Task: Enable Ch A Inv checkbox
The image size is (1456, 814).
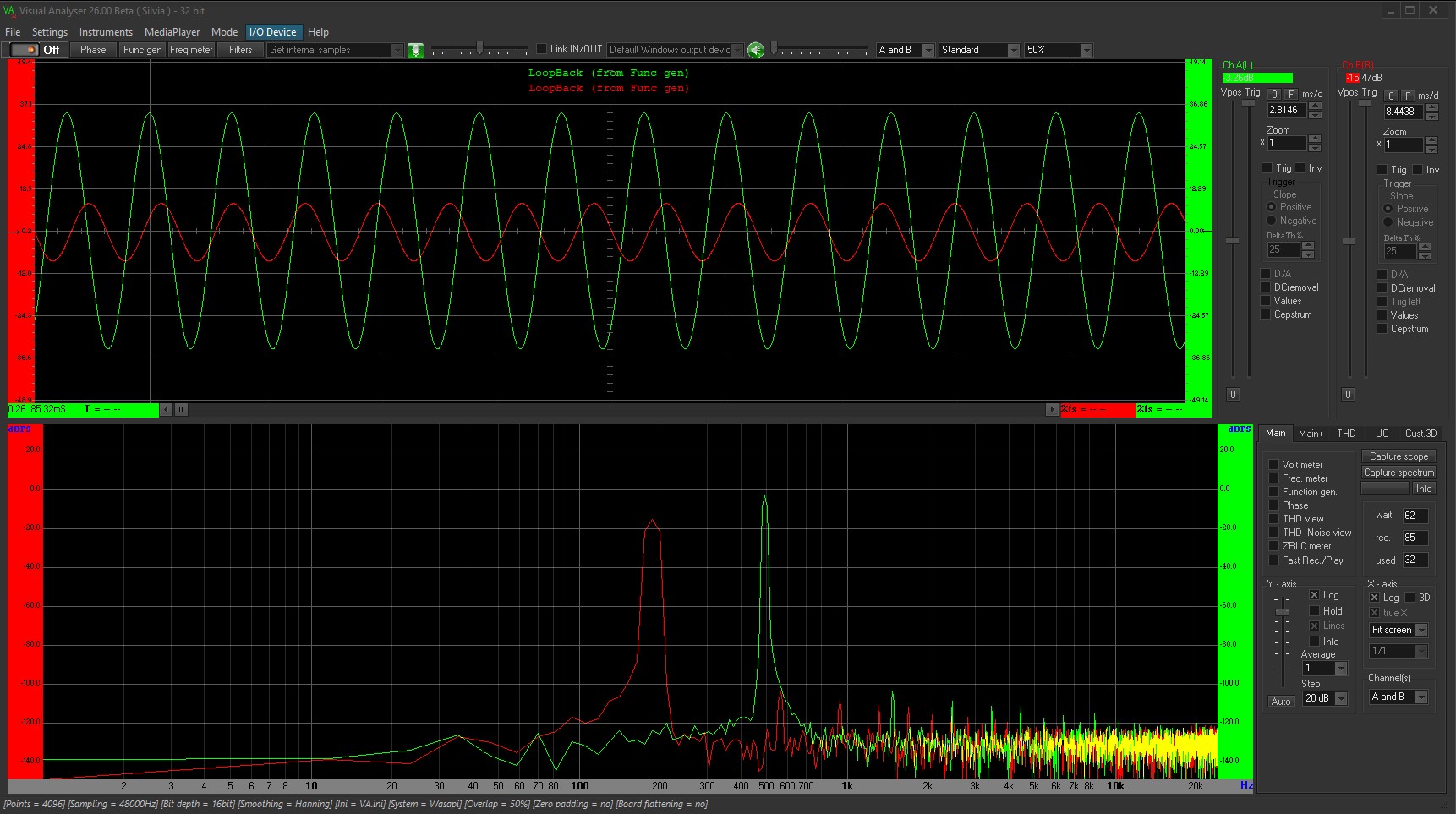Action: [x=1300, y=168]
